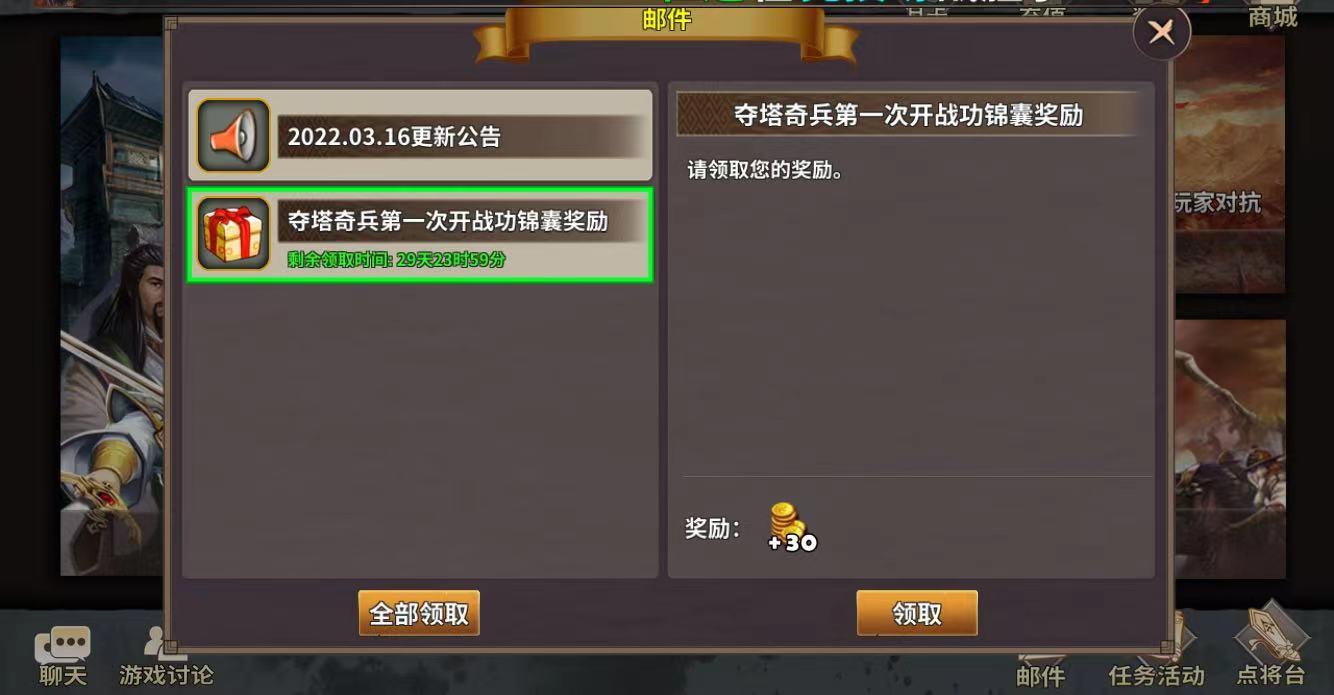
Task: Click the megaphone announcement icon
Action: pyautogui.click(x=233, y=135)
